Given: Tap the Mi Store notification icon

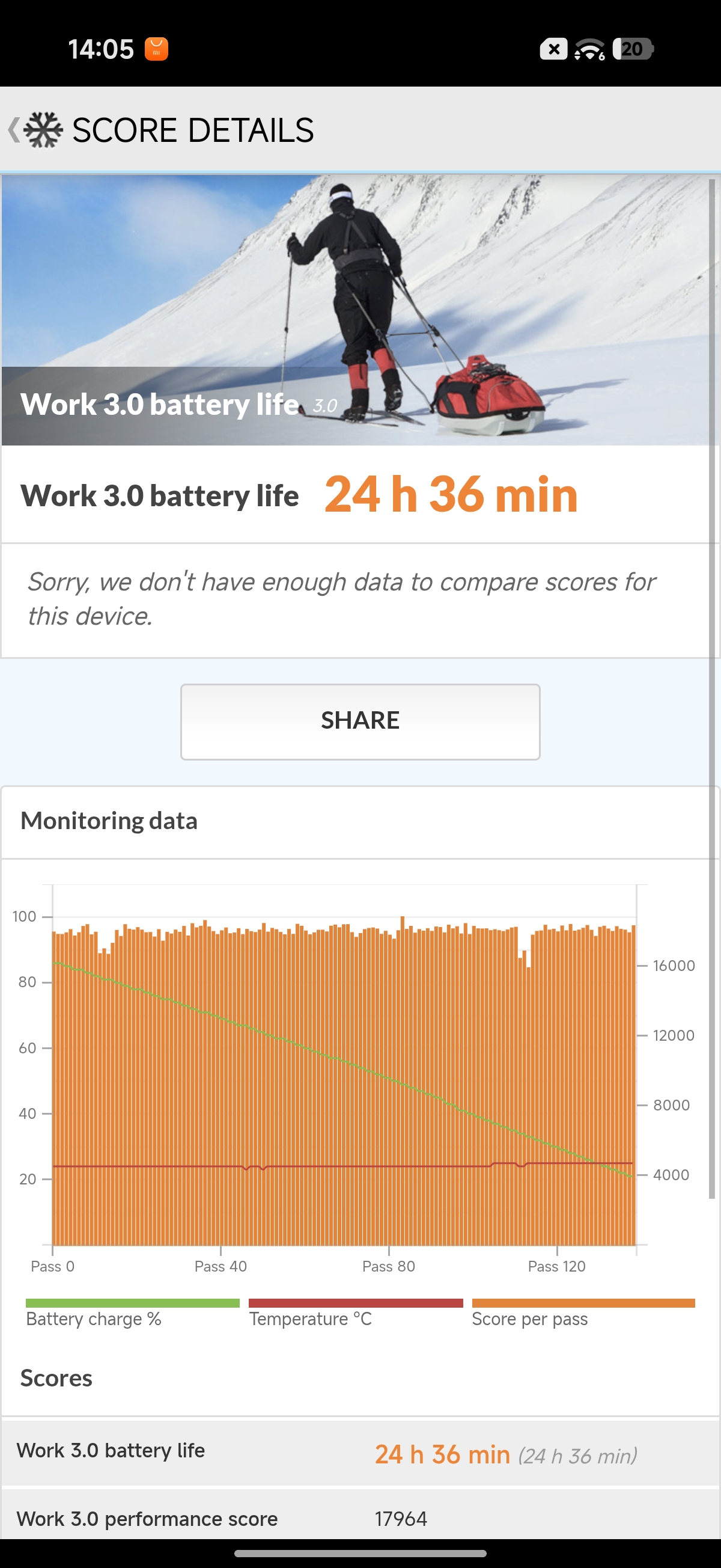Looking at the screenshot, I should [156, 49].
